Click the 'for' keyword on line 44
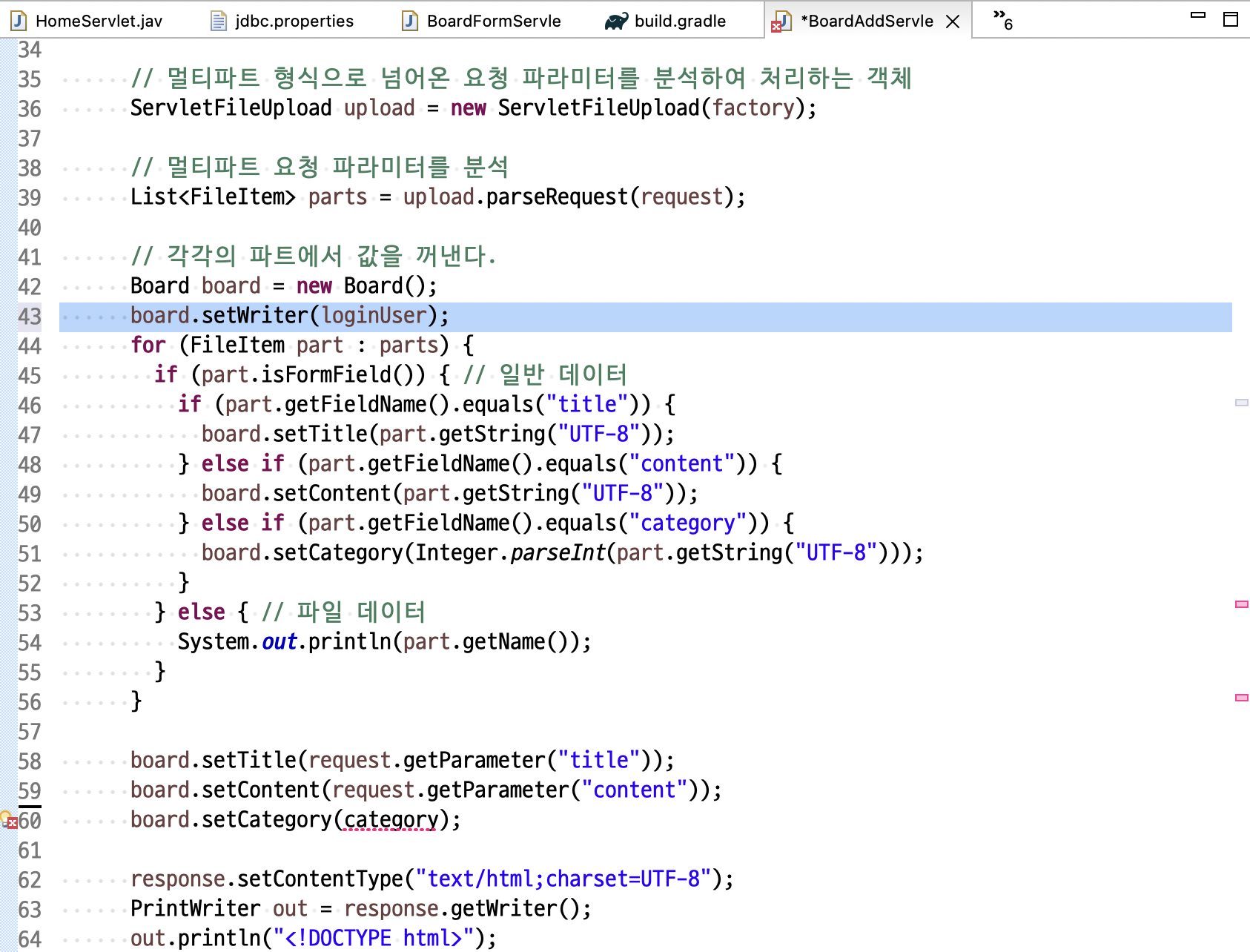Screen dimensions: 1250x952 point(148,346)
